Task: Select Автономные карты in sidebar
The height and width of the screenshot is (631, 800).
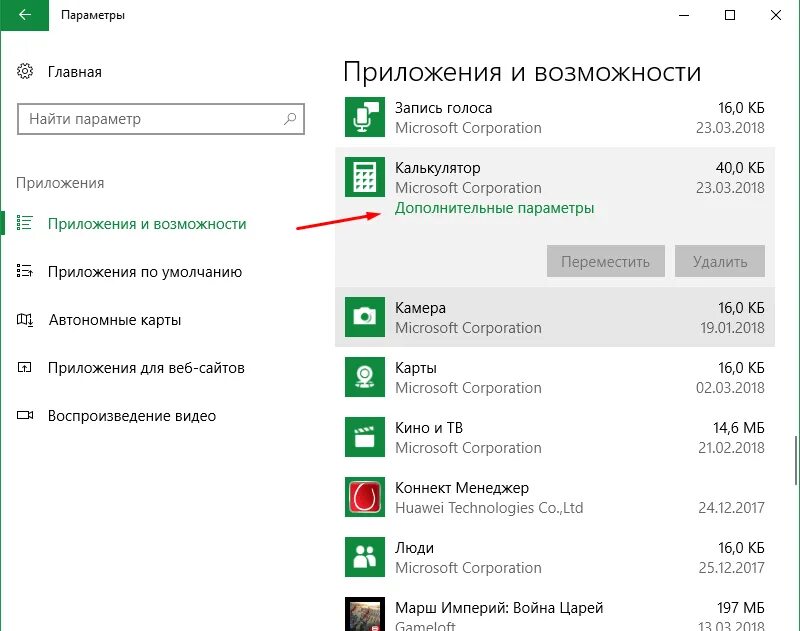Action: tap(115, 320)
